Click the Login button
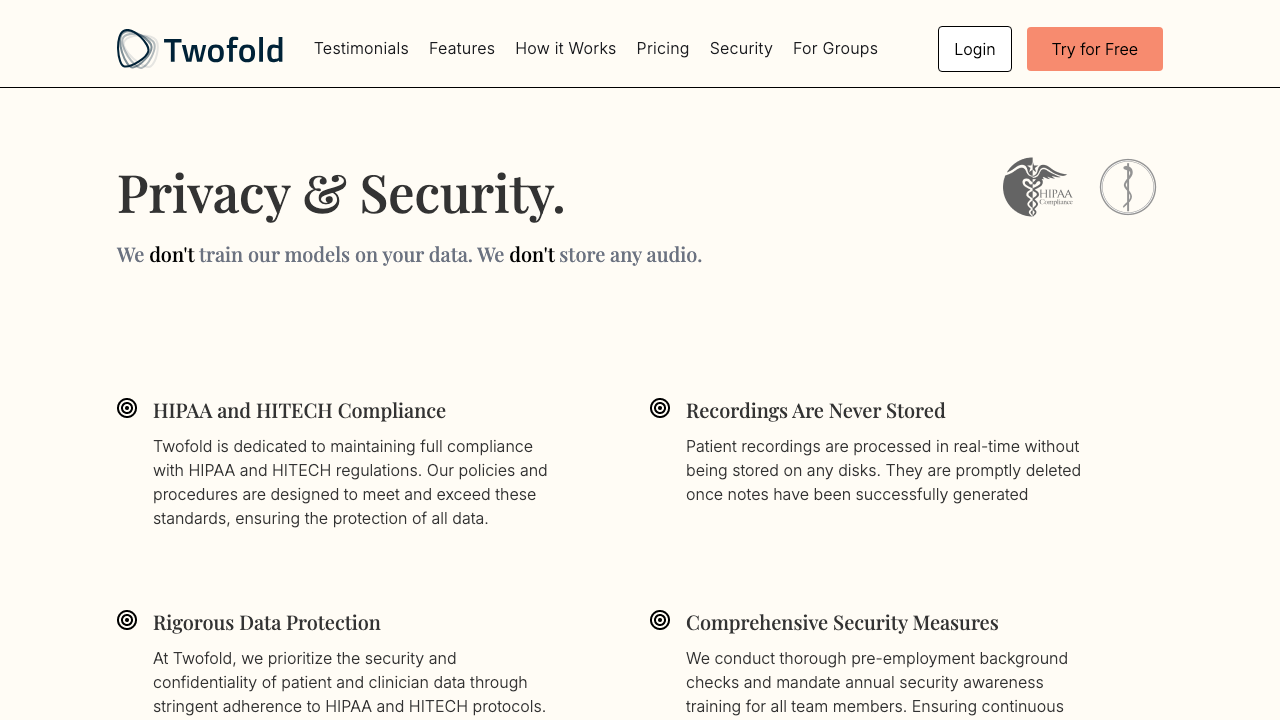The height and width of the screenshot is (720, 1280). click(975, 49)
